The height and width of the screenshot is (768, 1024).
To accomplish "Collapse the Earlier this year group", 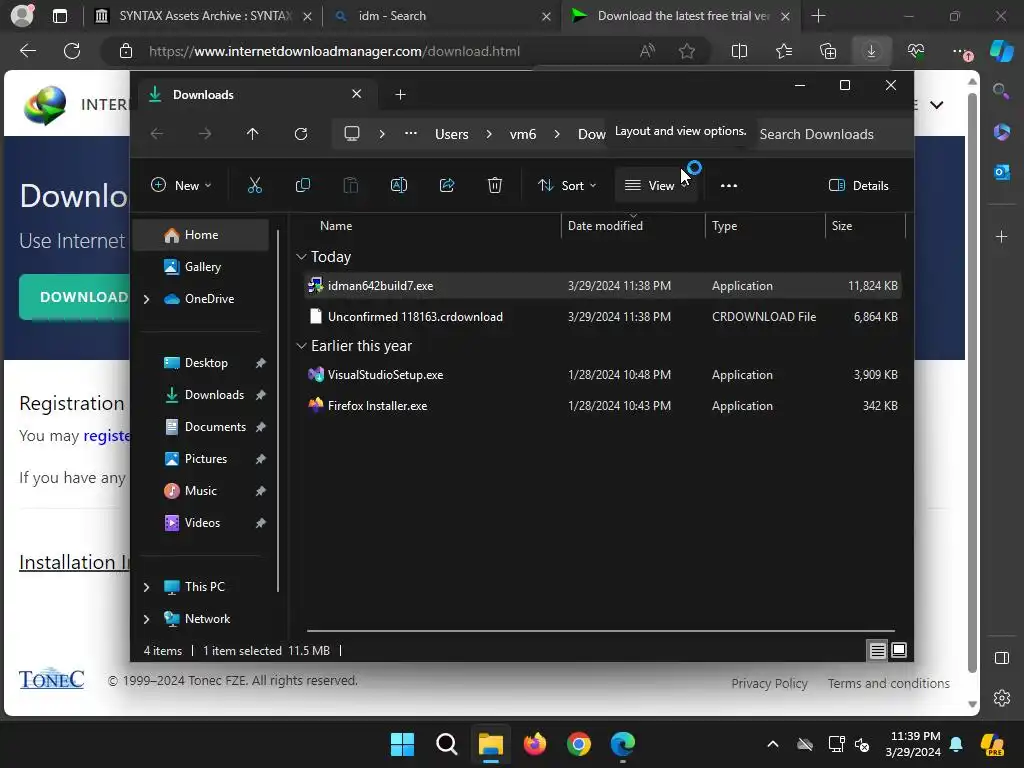I will (x=301, y=345).
